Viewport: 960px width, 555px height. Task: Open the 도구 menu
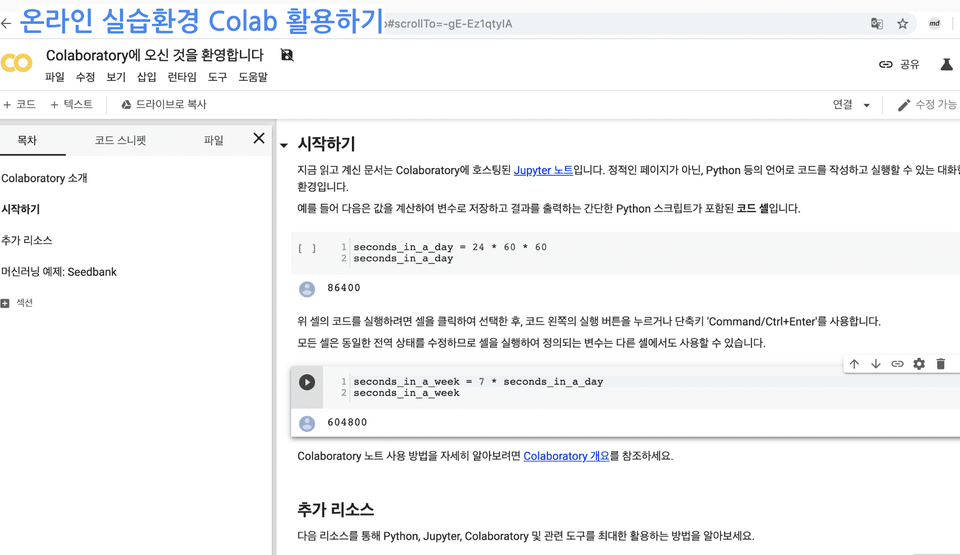pyautogui.click(x=217, y=77)
